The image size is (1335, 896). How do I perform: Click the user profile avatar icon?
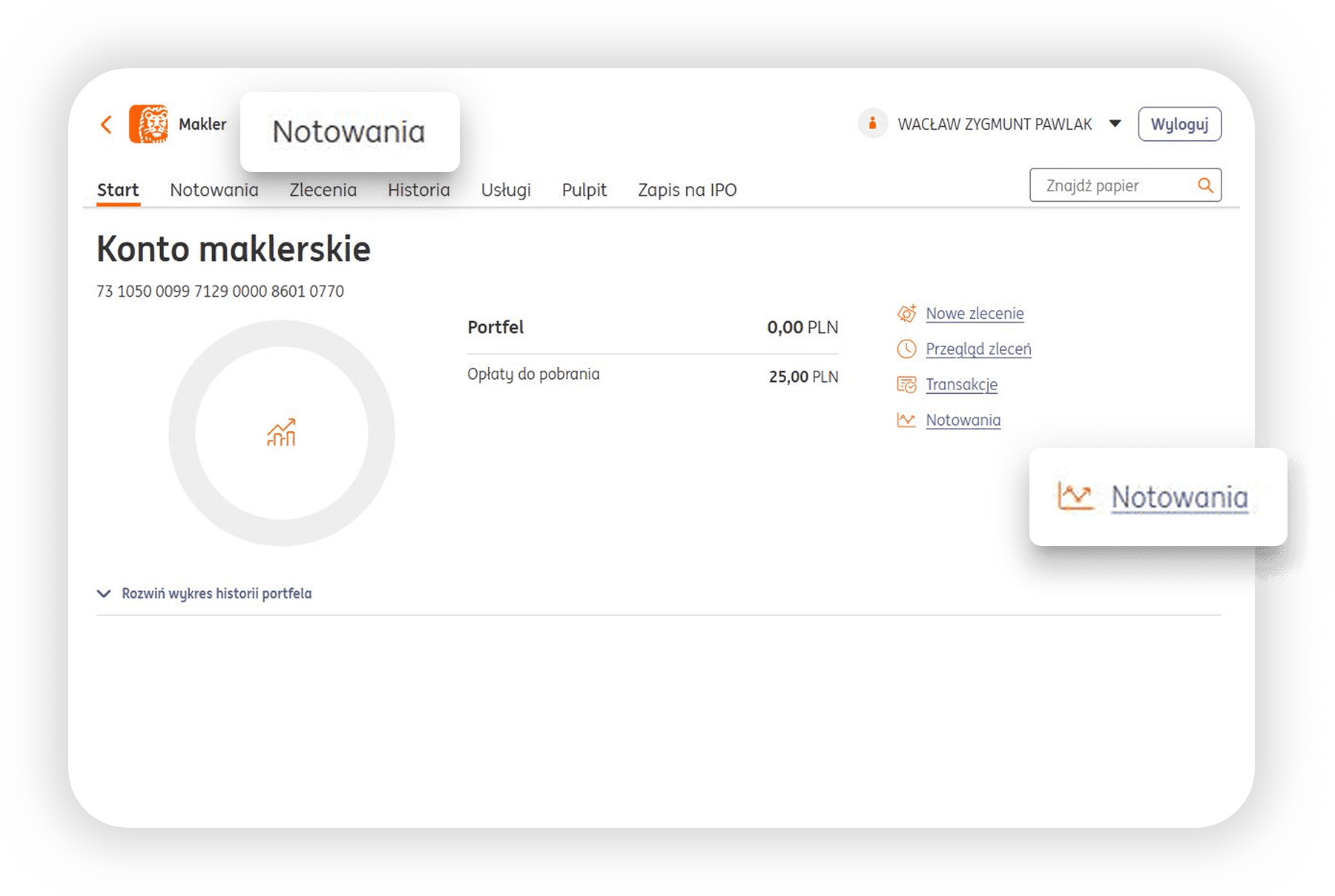click(x=872, y=124)
